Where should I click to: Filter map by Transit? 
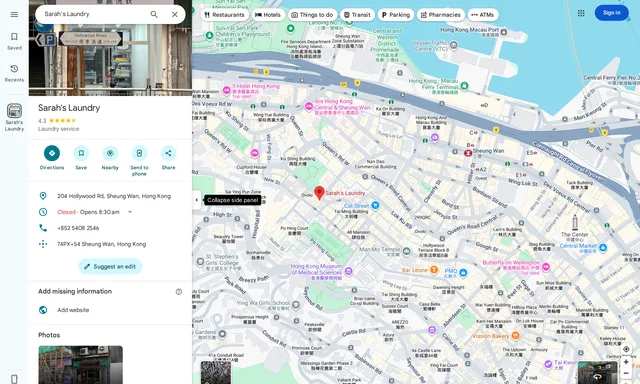(357, 15)
